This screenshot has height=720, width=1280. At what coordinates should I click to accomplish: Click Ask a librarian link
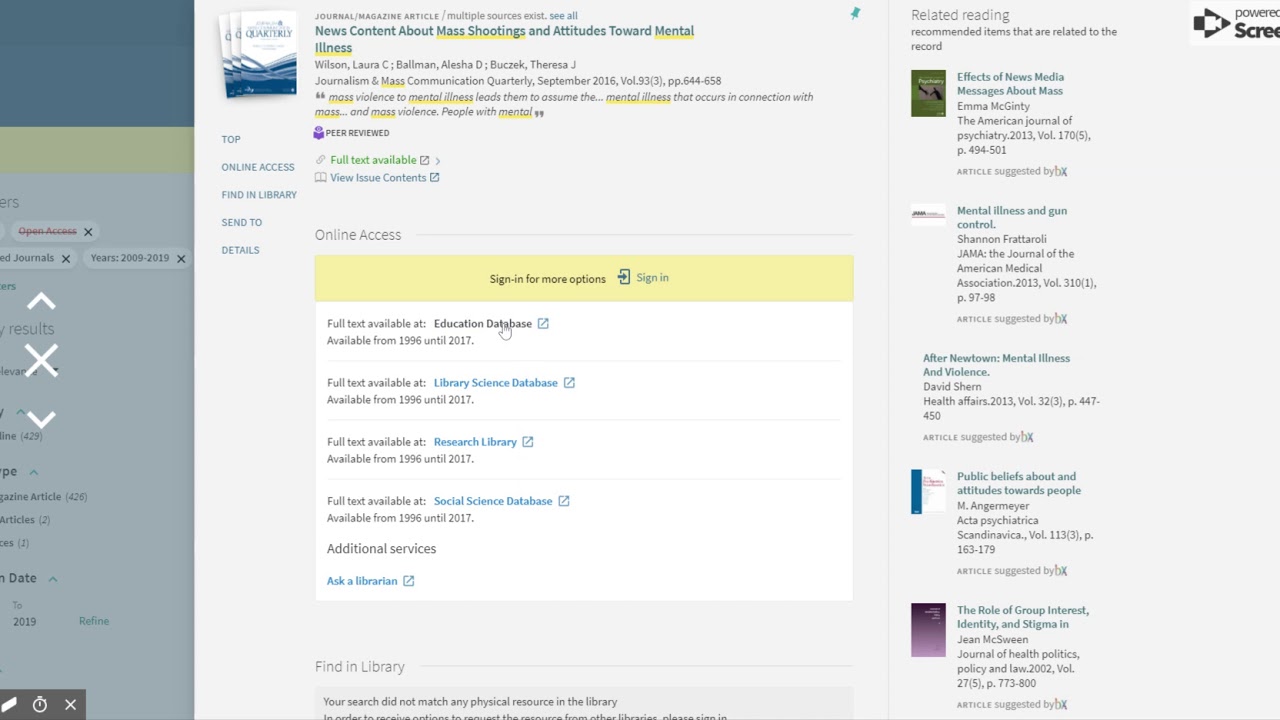tap(362, 581)
